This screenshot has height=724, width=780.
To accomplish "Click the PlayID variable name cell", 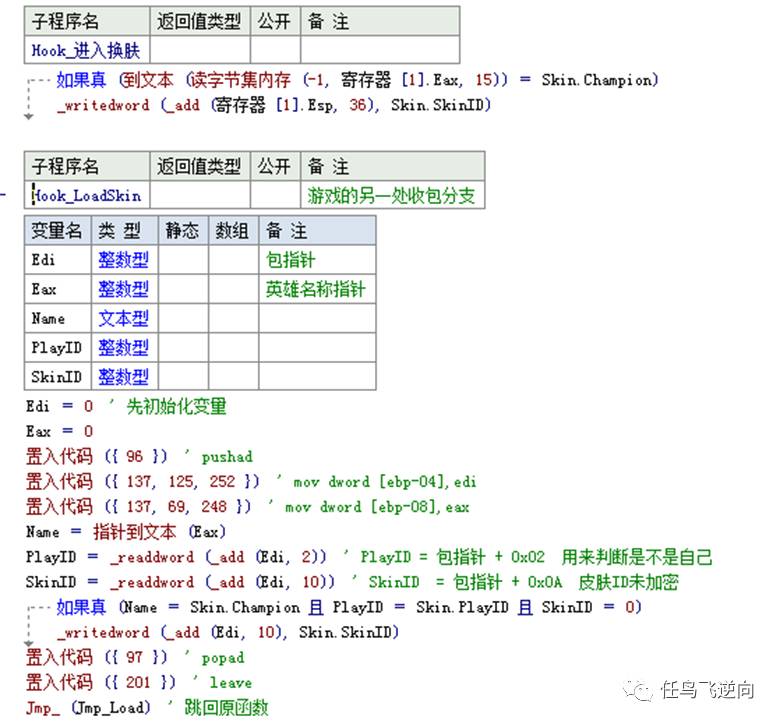I will tap(56, 347).
